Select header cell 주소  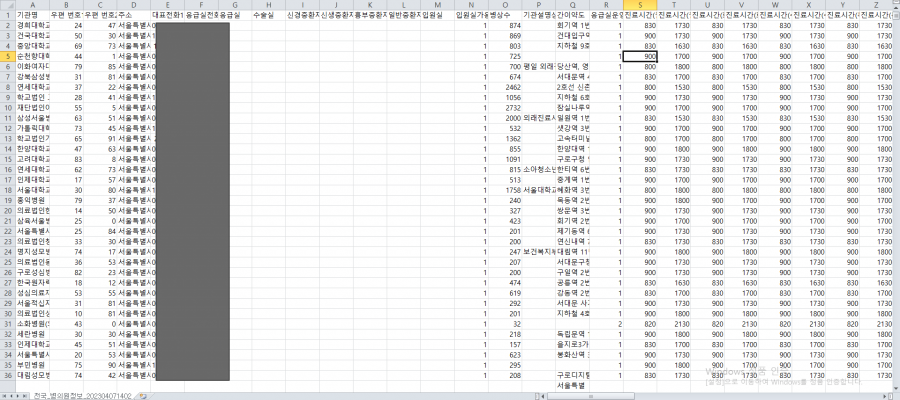click(x=134, y=15)
